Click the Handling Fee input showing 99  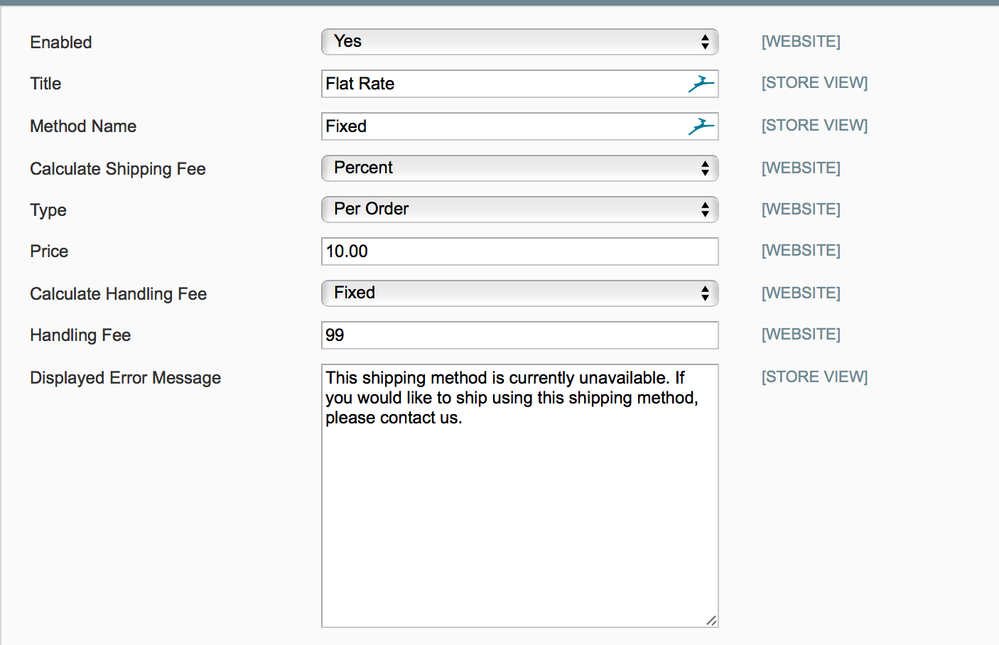click(519, 335)
